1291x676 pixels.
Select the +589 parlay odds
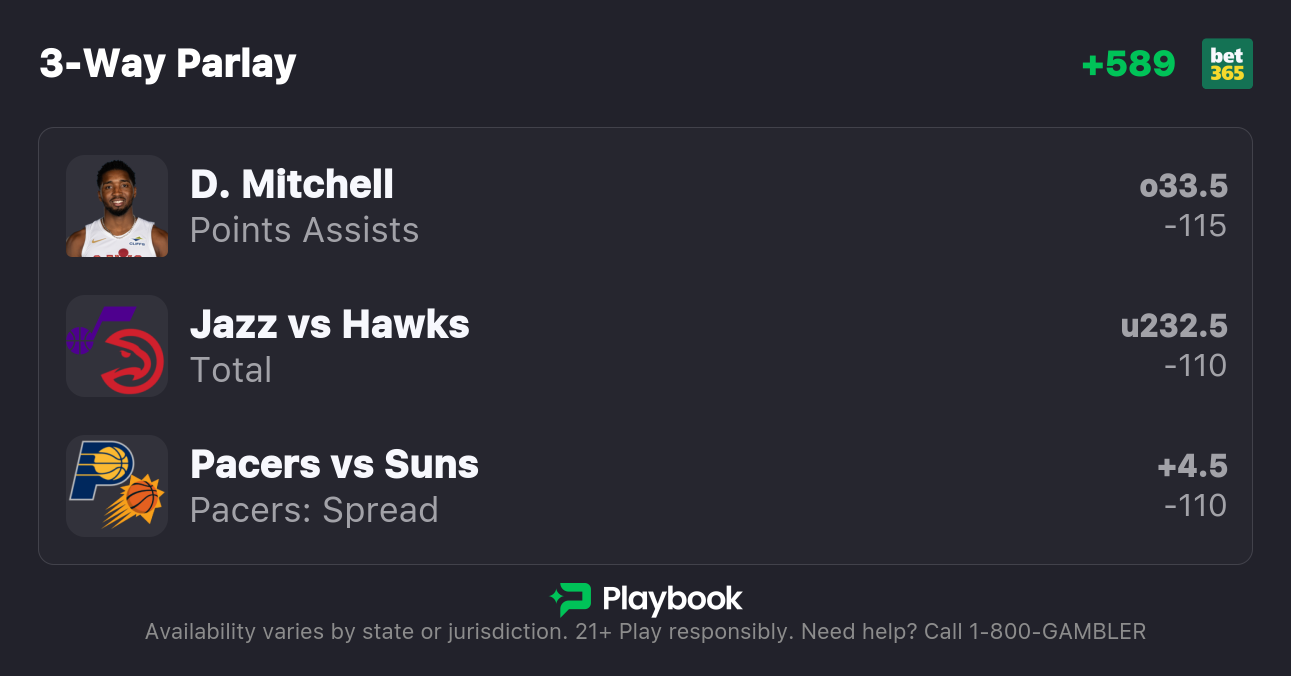pos(1128,64)
